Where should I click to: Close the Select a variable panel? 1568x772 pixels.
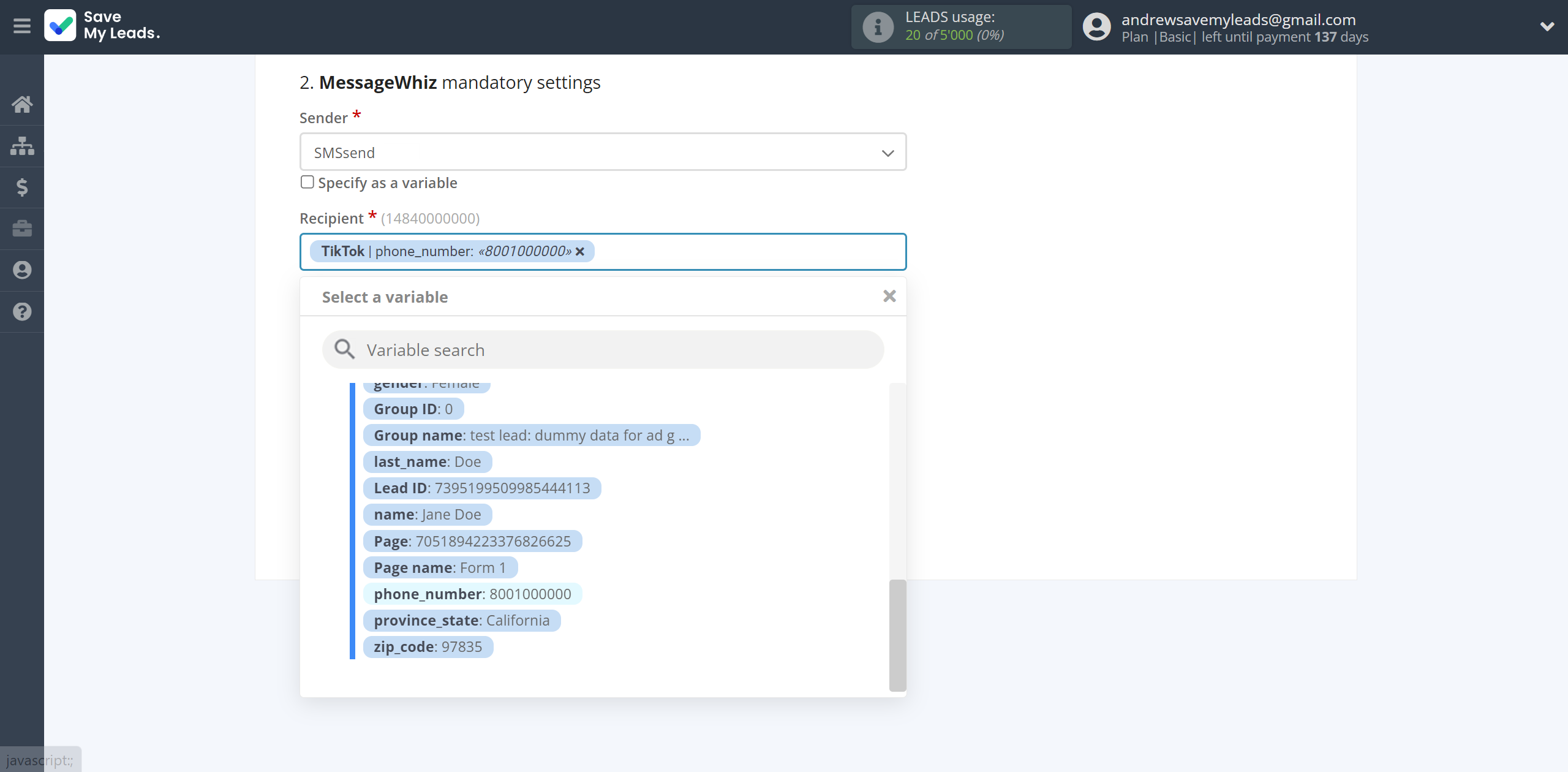pos(889,297)
